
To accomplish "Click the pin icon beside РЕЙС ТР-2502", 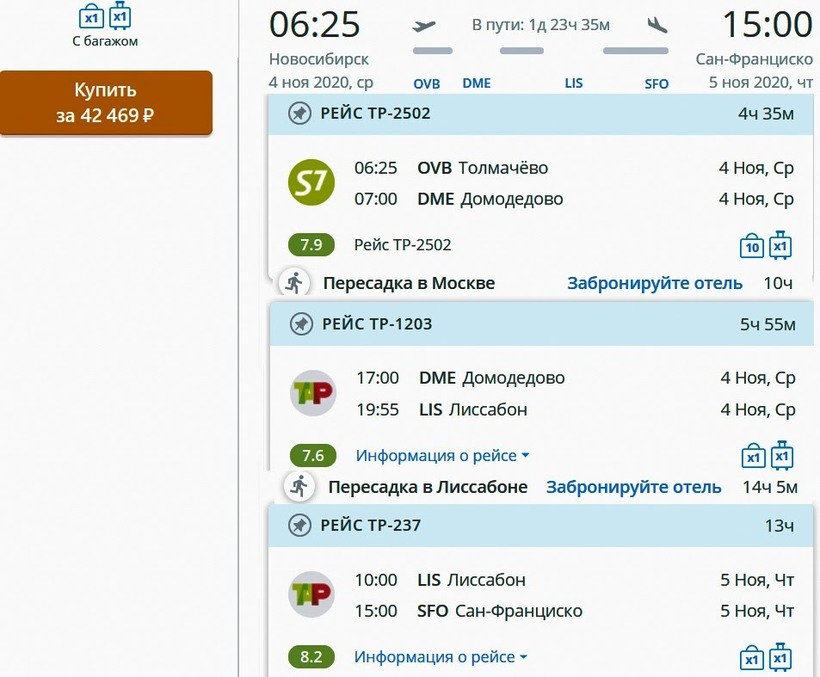I will (300, 114).
